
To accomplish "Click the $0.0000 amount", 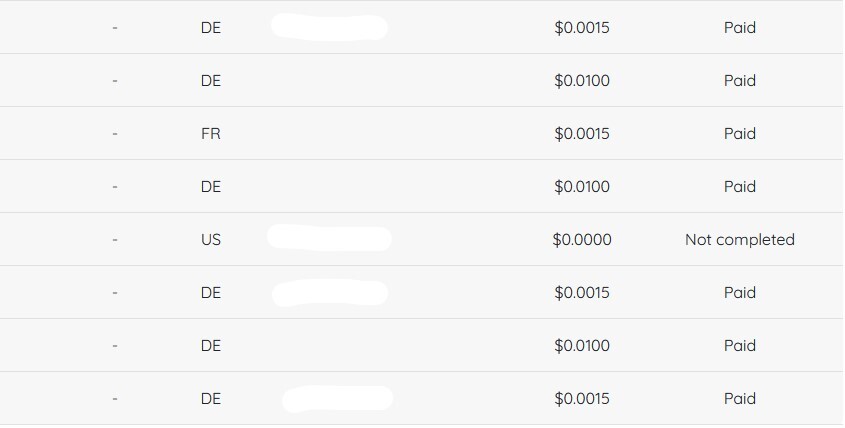I will pyautogui.click(x=581, y=240).
